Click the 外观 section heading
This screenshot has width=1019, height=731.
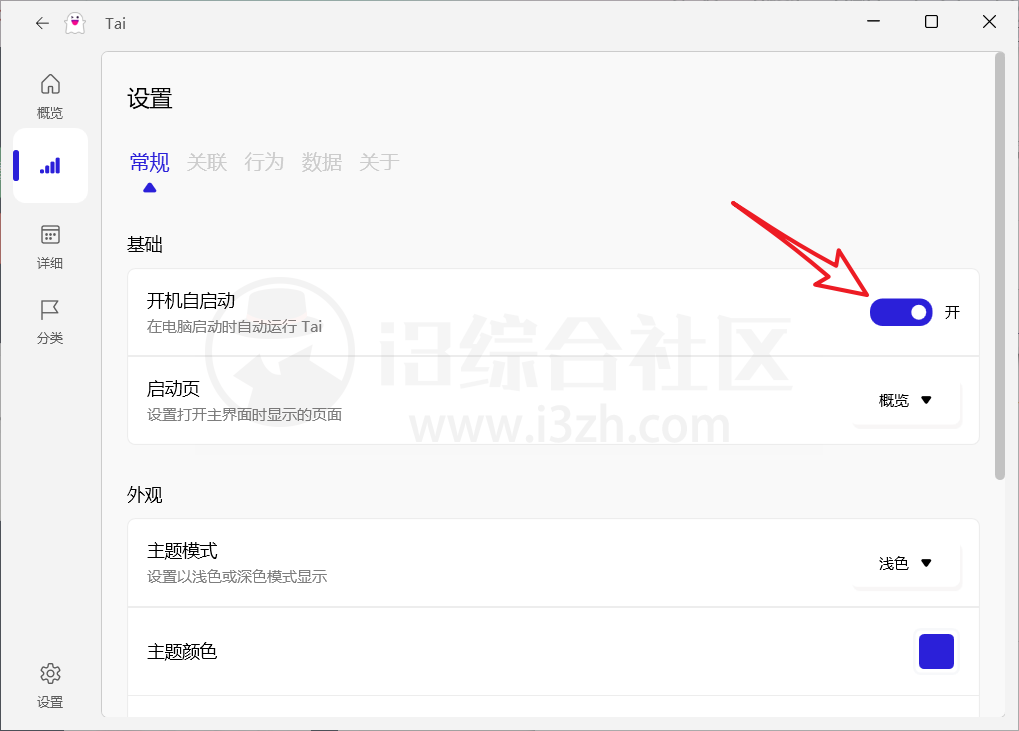(144, 495)
